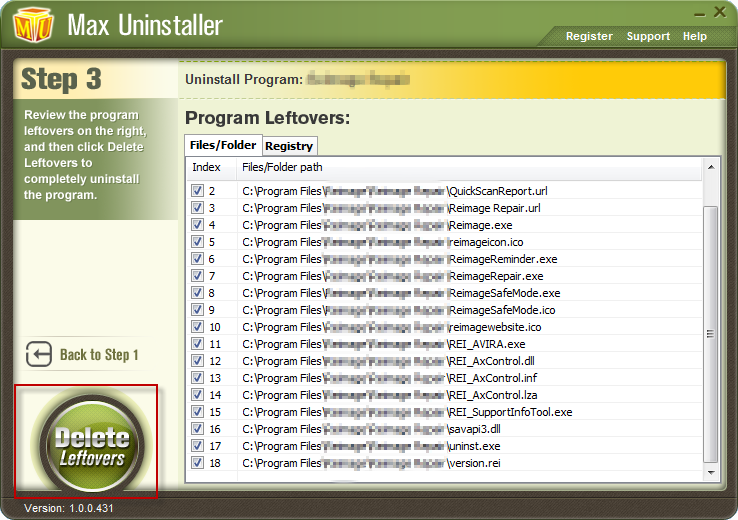Click the scrollbar down arrow

711,472
